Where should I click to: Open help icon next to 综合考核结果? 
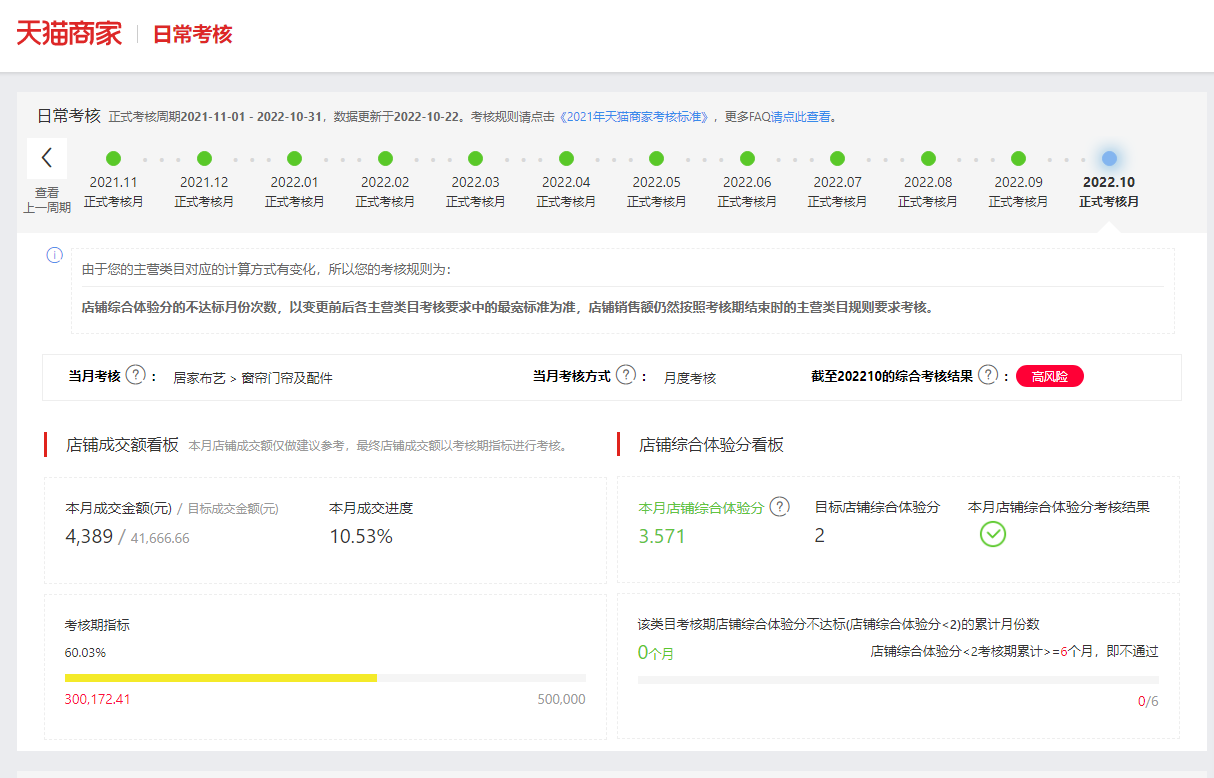click(988, 376)
